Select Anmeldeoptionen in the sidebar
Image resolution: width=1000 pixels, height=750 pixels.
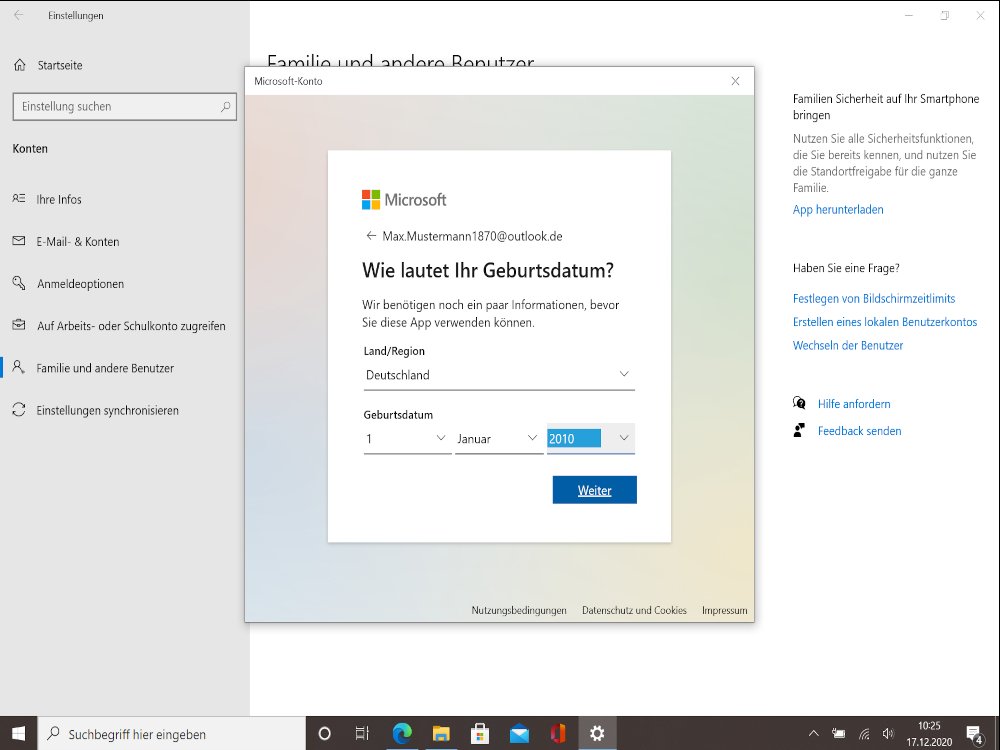click(80, 284)
